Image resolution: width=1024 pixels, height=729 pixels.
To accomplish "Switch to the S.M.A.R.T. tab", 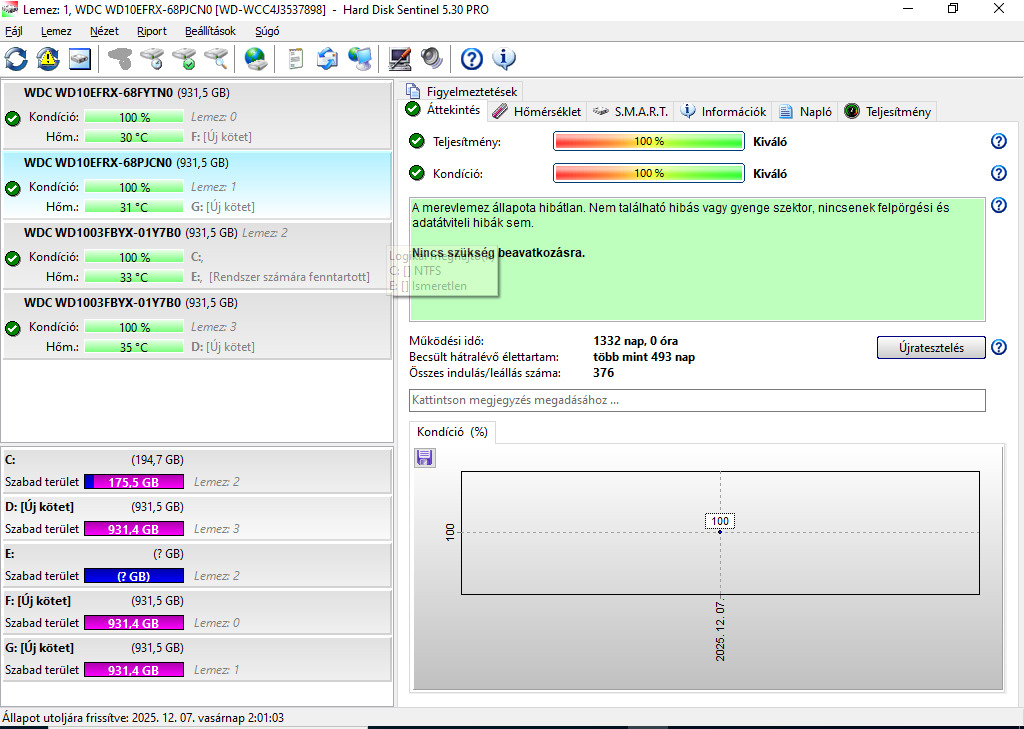I will coord(631,112).
